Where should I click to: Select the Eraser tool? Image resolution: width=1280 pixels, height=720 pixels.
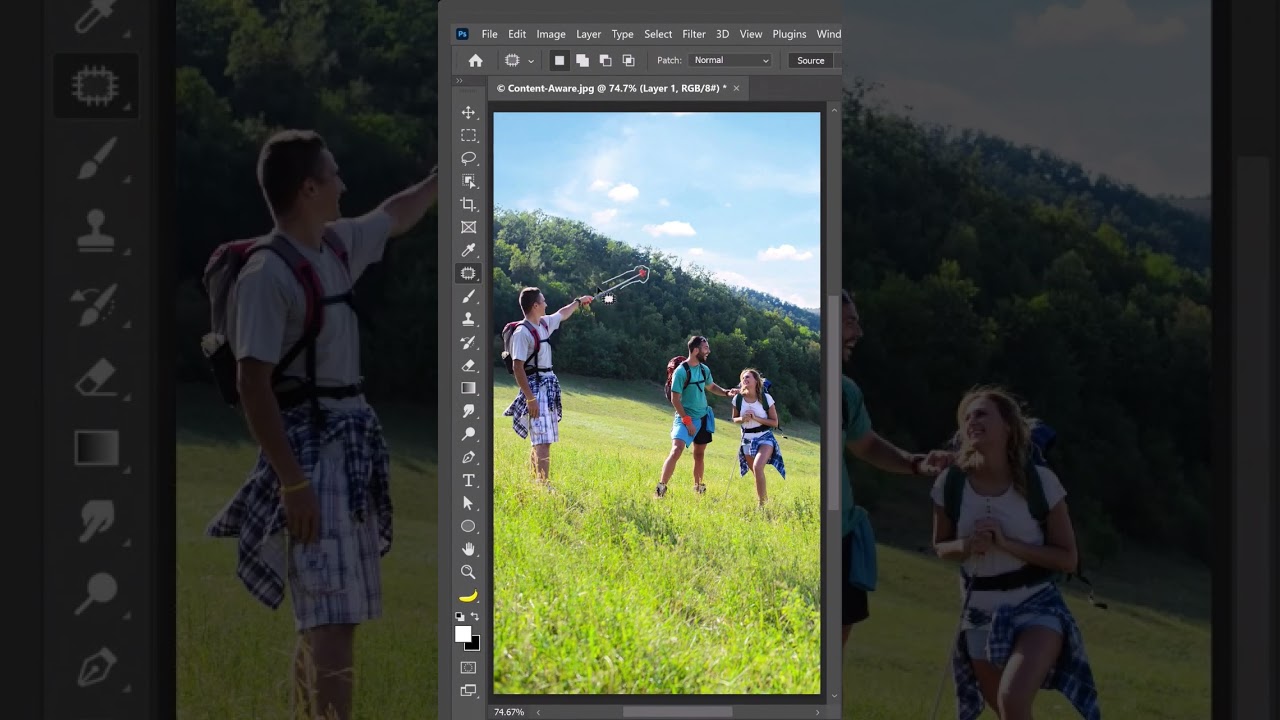[468, 365]
